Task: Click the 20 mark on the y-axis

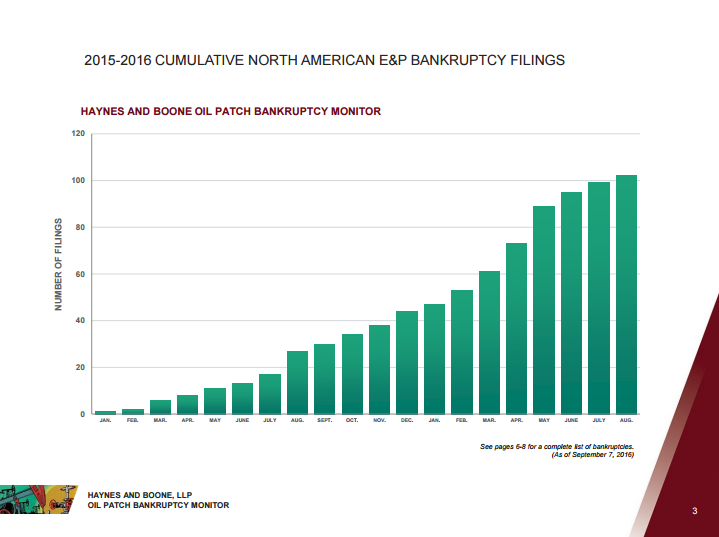Action: click(80, 368)
